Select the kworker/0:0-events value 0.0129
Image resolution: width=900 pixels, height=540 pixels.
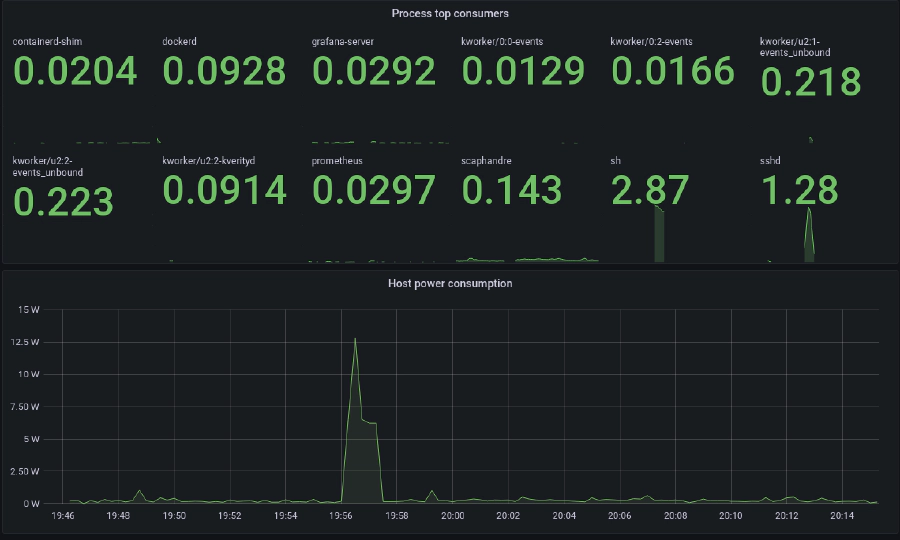[x=523, y=71]
